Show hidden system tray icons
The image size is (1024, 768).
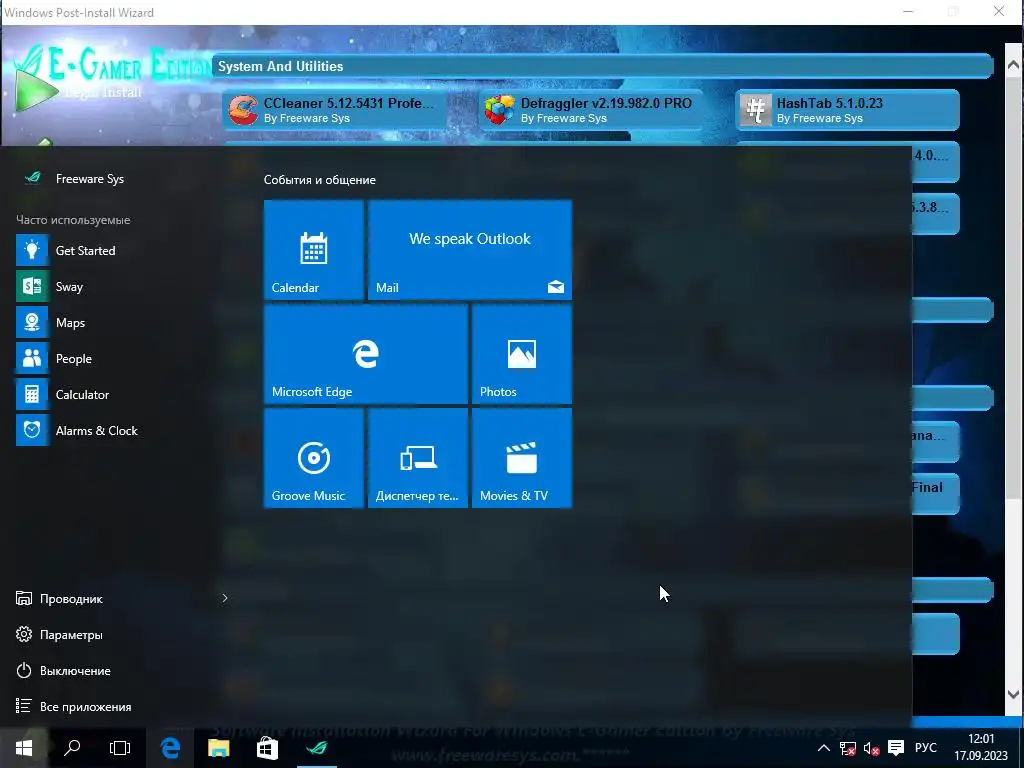824,748
